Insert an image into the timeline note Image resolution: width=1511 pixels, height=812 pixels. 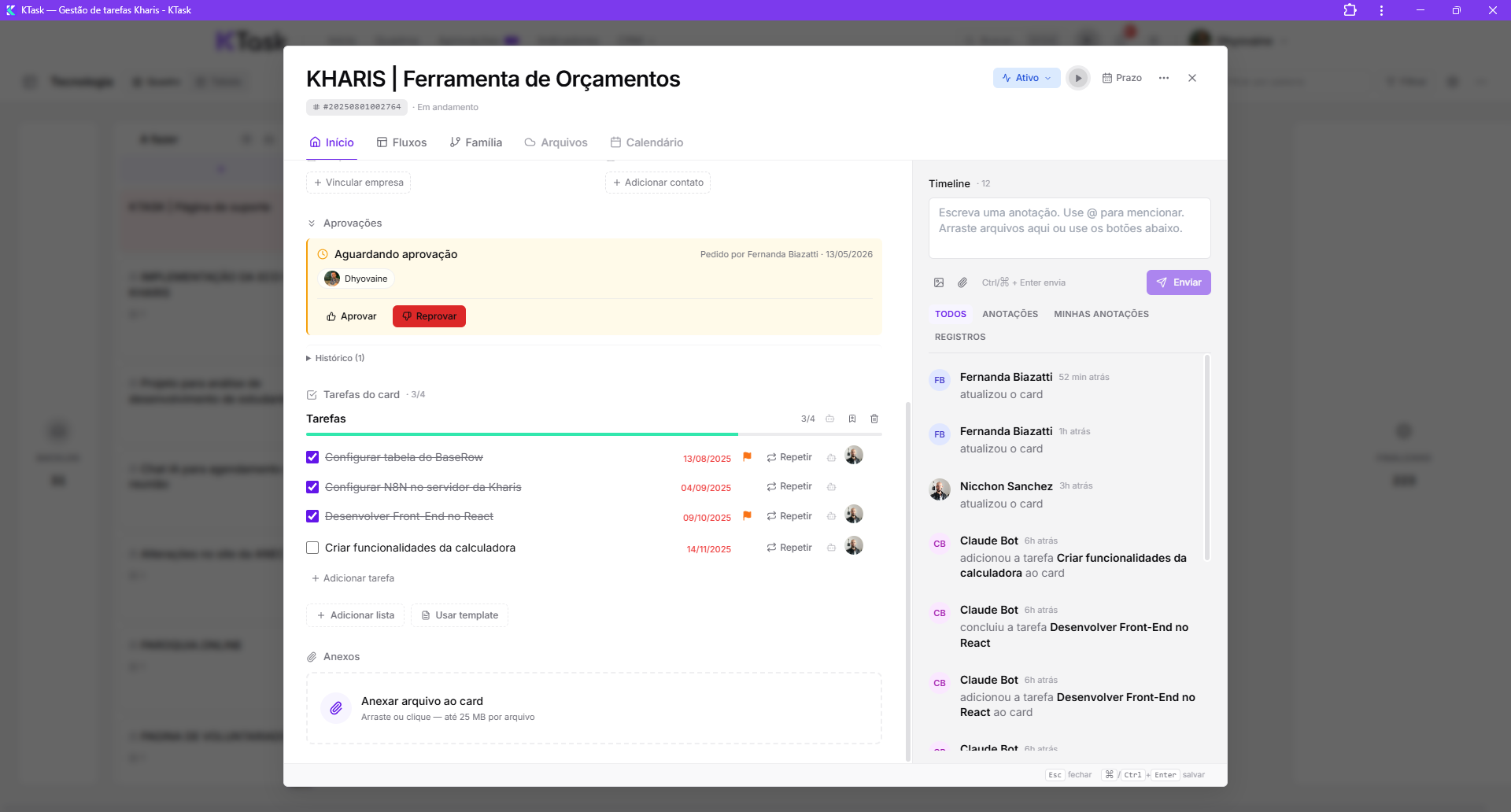pos(939,282)
